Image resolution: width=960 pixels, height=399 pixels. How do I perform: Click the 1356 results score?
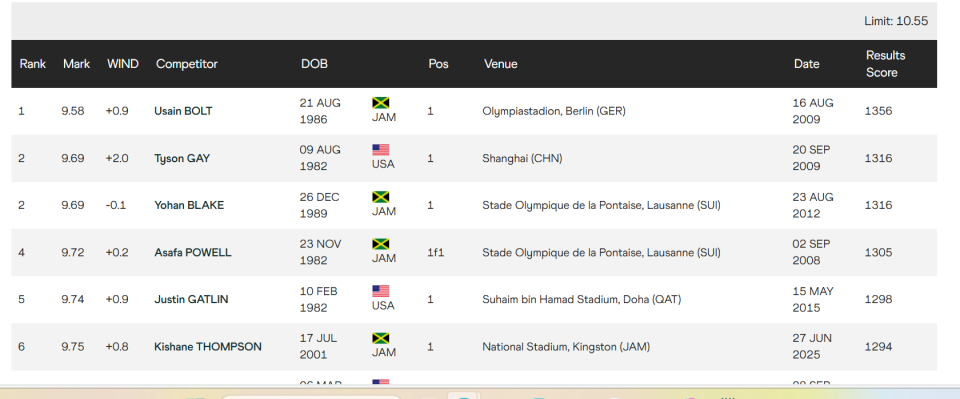pyautogui.click(x=879, y=111)
